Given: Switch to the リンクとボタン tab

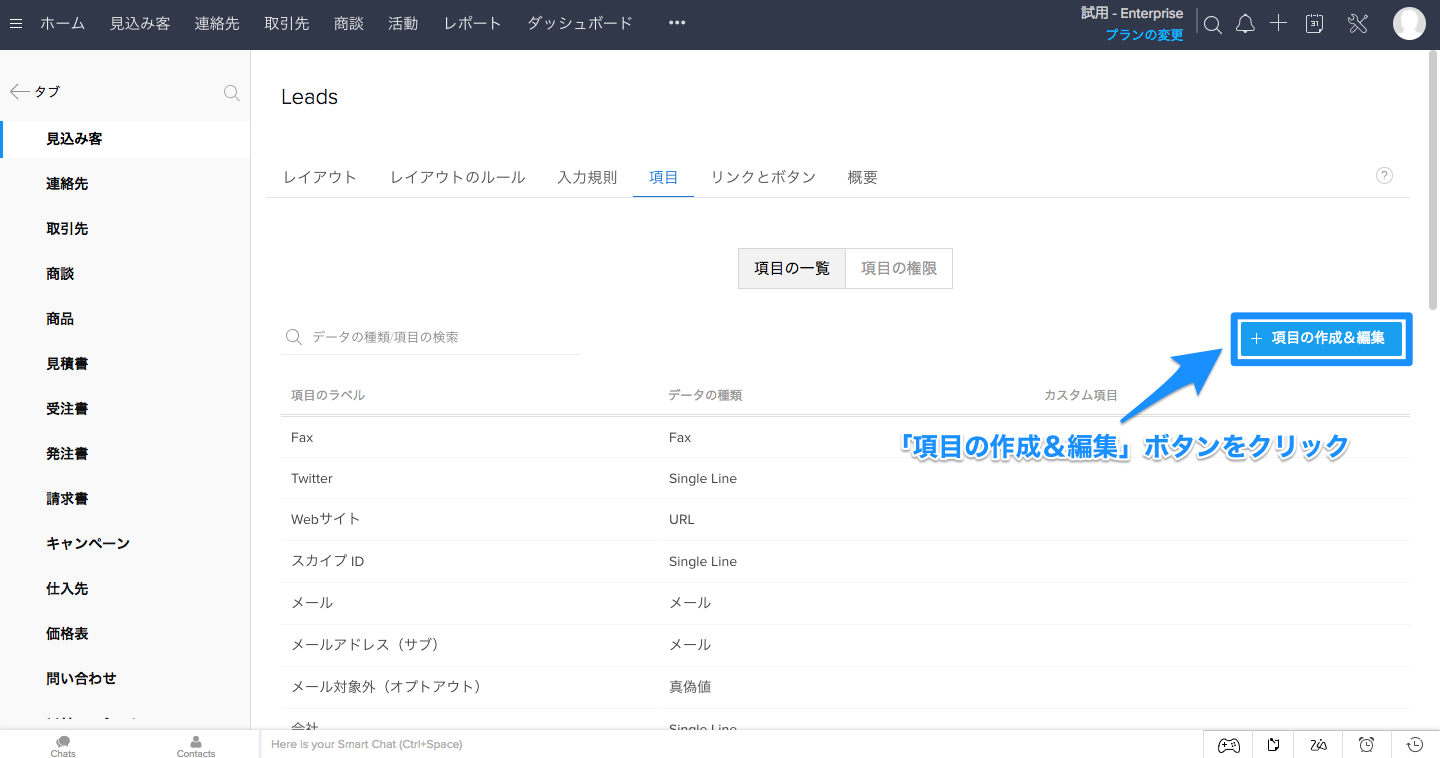Looking at the screenshot, I should coord(763,177).
